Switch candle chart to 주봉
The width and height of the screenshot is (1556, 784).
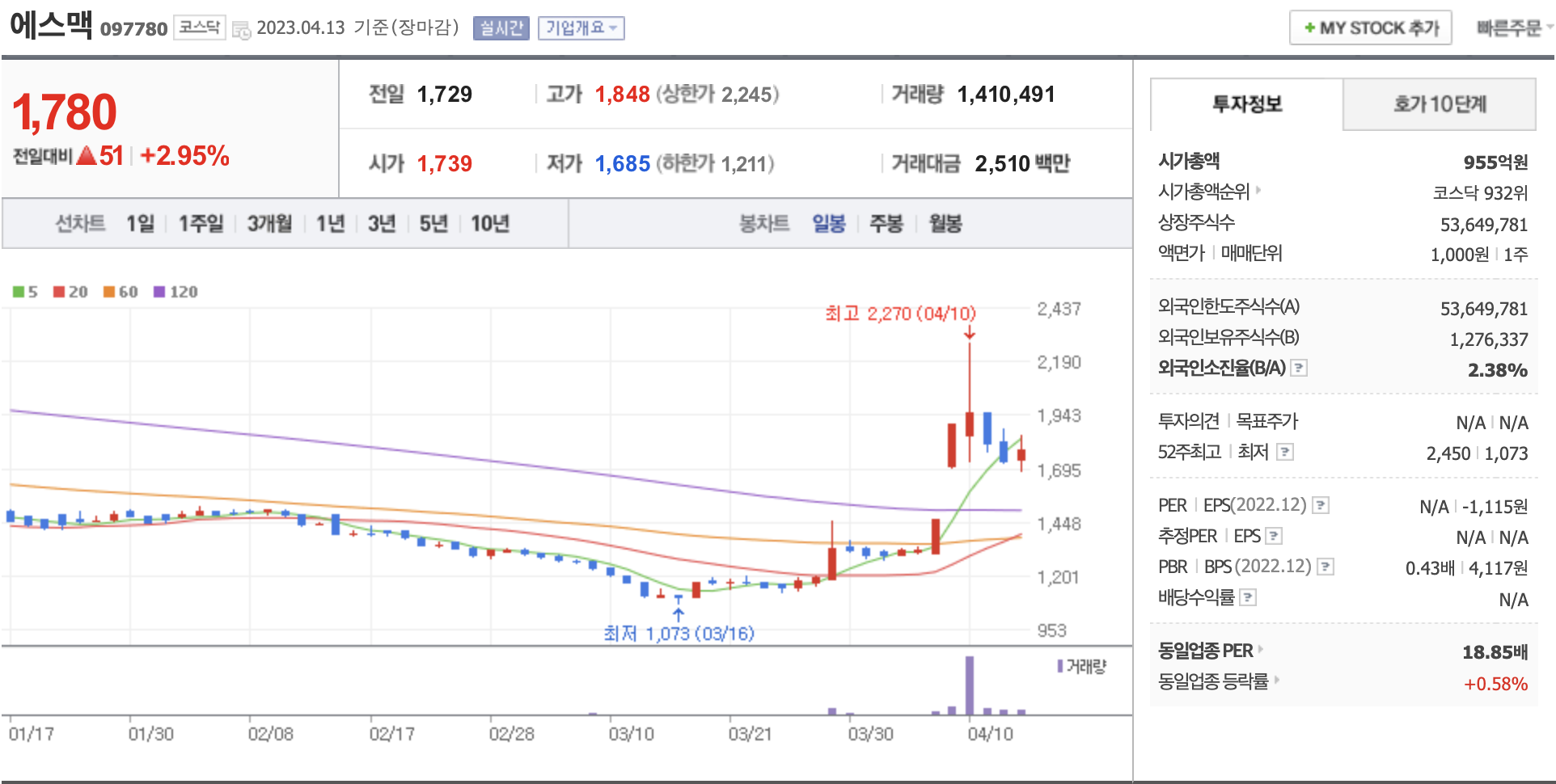click(x=886, y=224)
